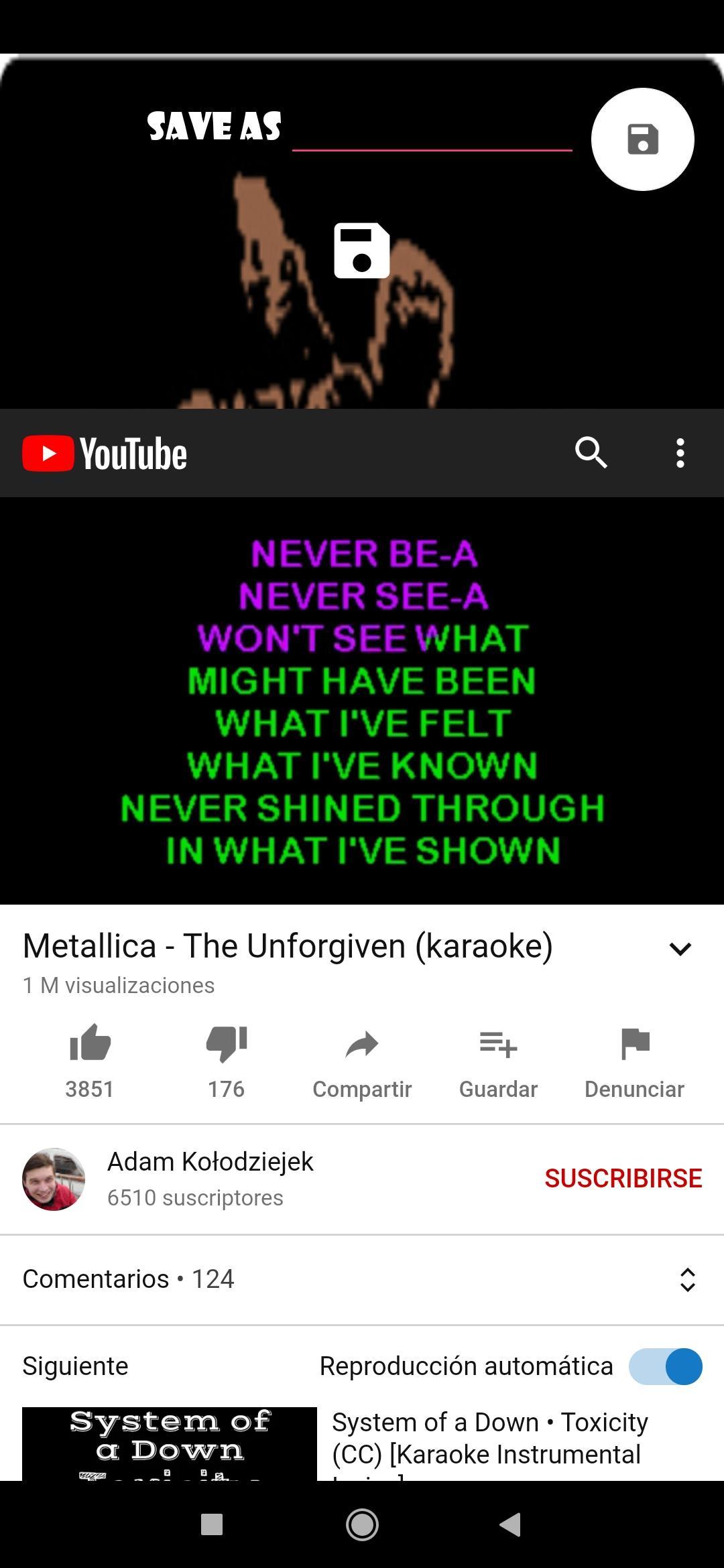
Task: Go to YouTube home via logo
Action: click(105, 454)
